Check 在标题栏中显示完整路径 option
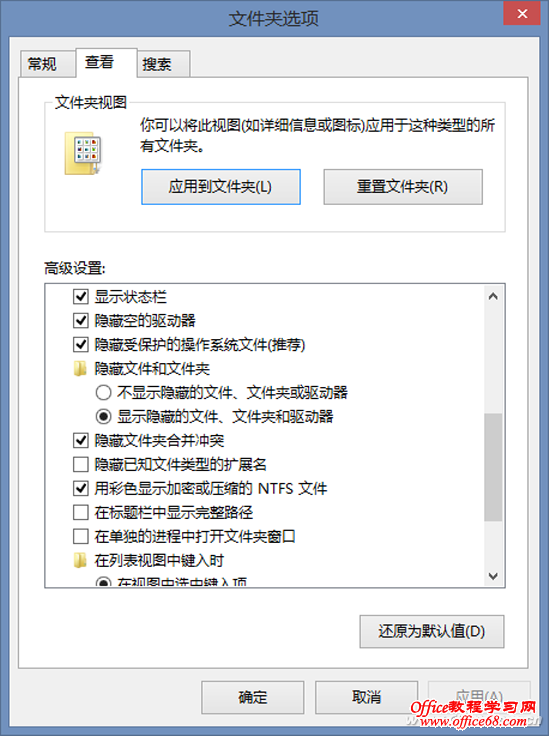Viewport: 549px width, 736px height. (81, 513)
